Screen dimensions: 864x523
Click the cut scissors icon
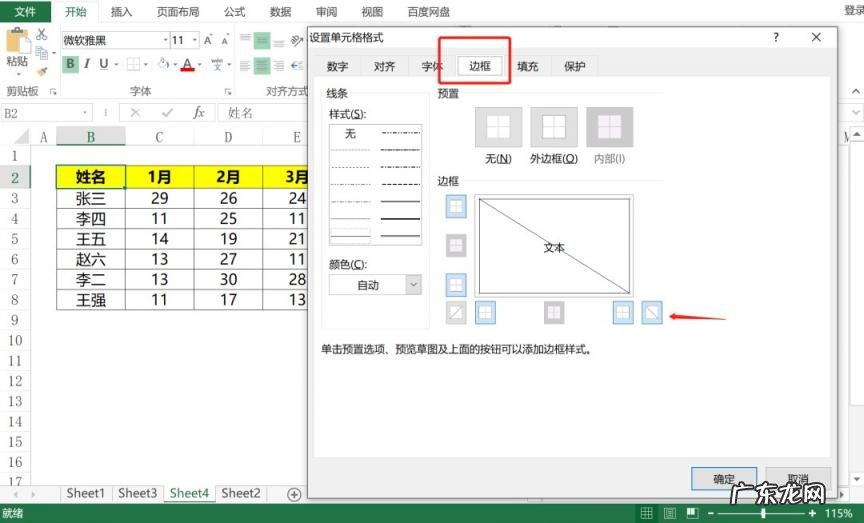(42, 34)
